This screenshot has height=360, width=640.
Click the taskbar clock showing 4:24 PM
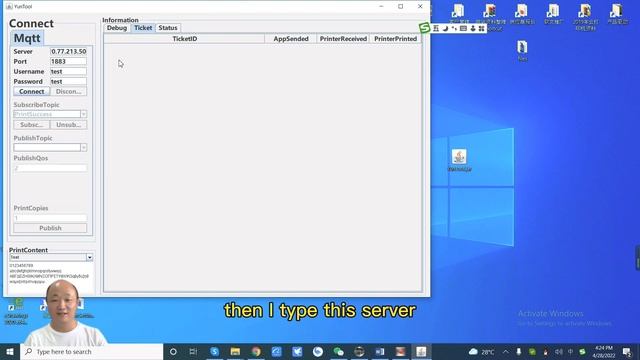604,351
